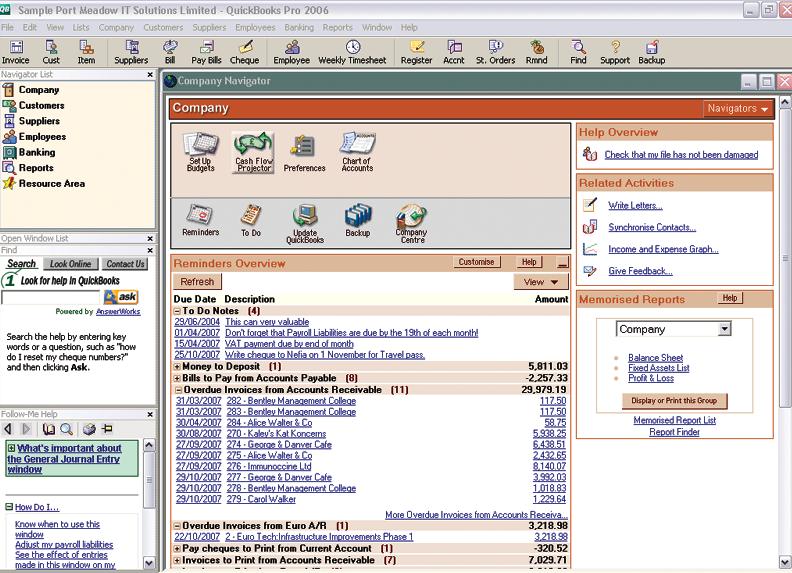The height and width of the screenshot is (573, 792).
Task: Collapse the How Do I section
Action: coord(9,507)
